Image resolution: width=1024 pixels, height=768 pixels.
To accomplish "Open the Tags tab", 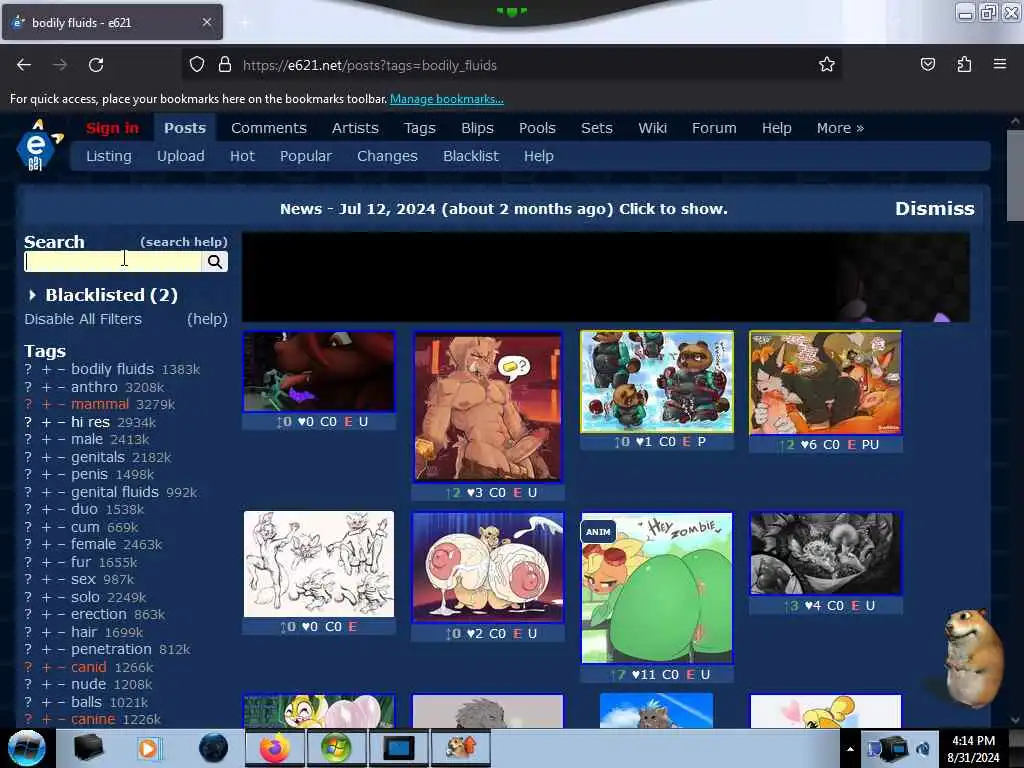I will point(419,128).
